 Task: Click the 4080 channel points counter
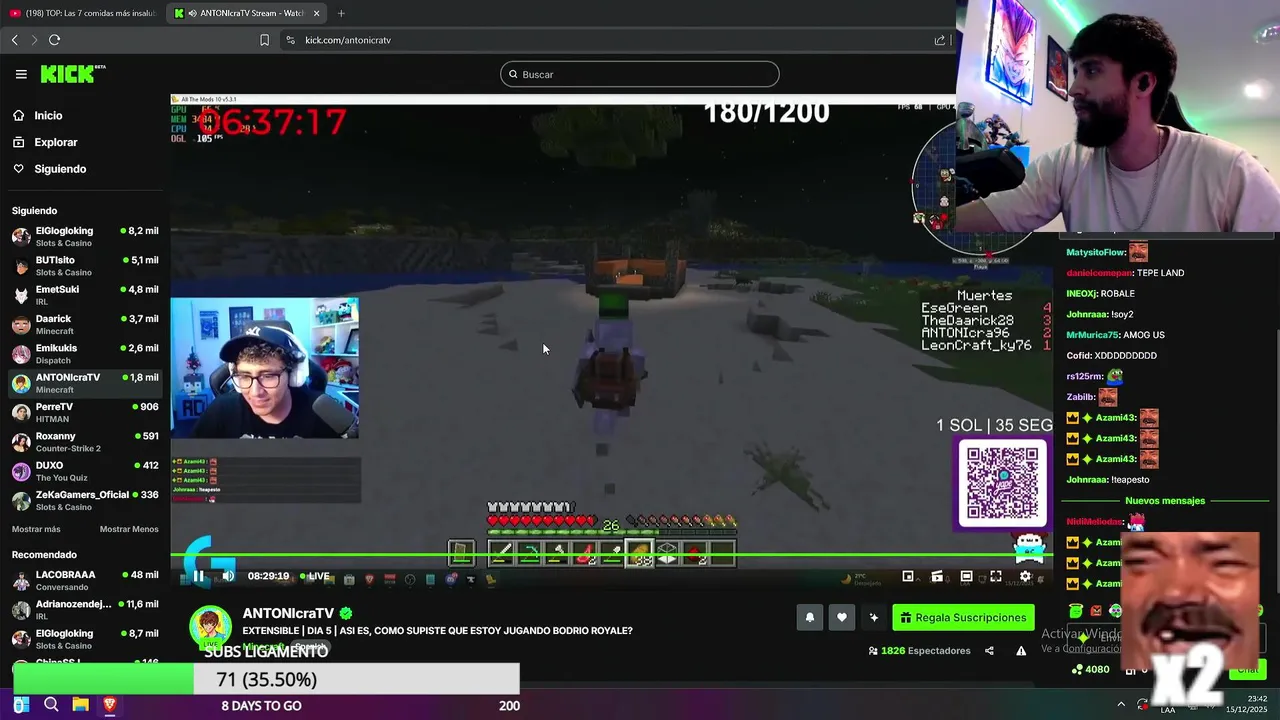[1090, 670]
